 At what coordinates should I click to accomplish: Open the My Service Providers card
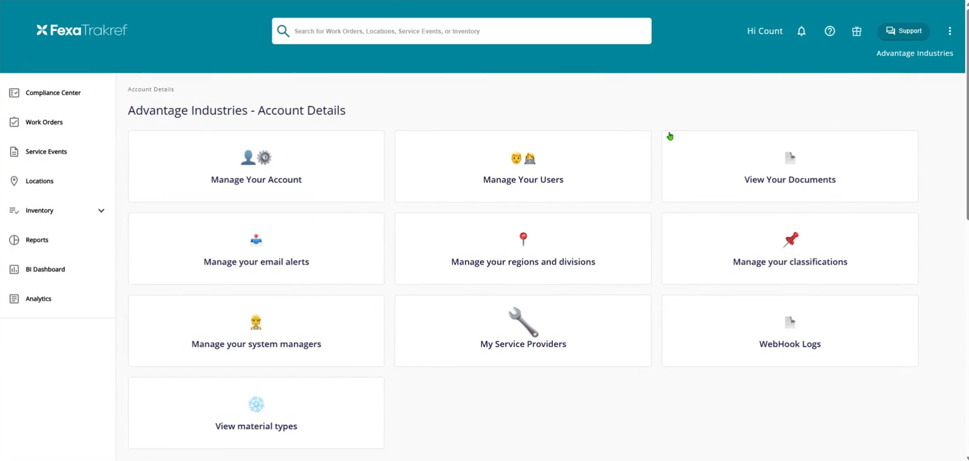[x=523, y=331]
